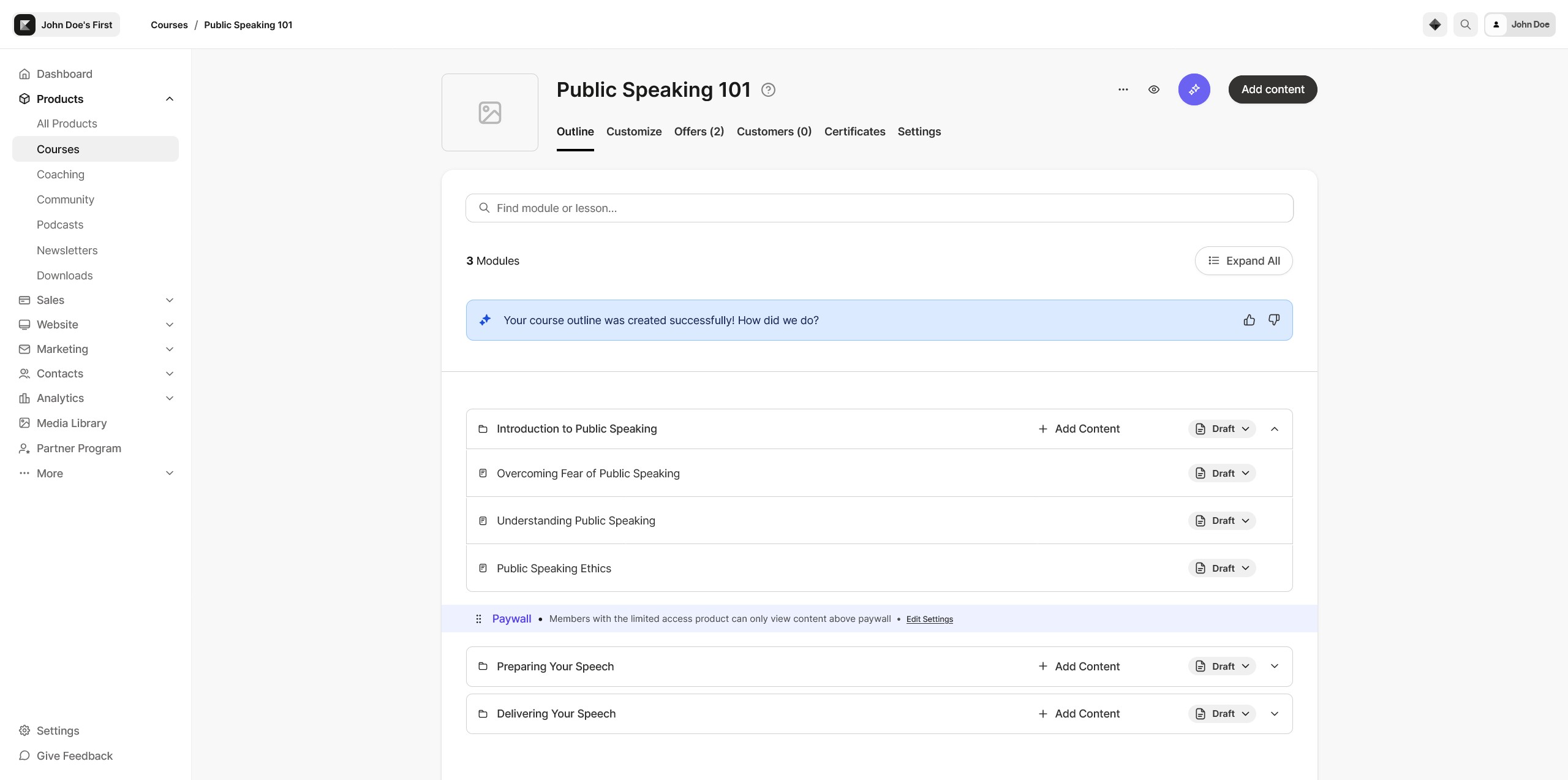Click the Edit Settings paywall link
The image size is (1568, 780).
(x=929, y=619)
